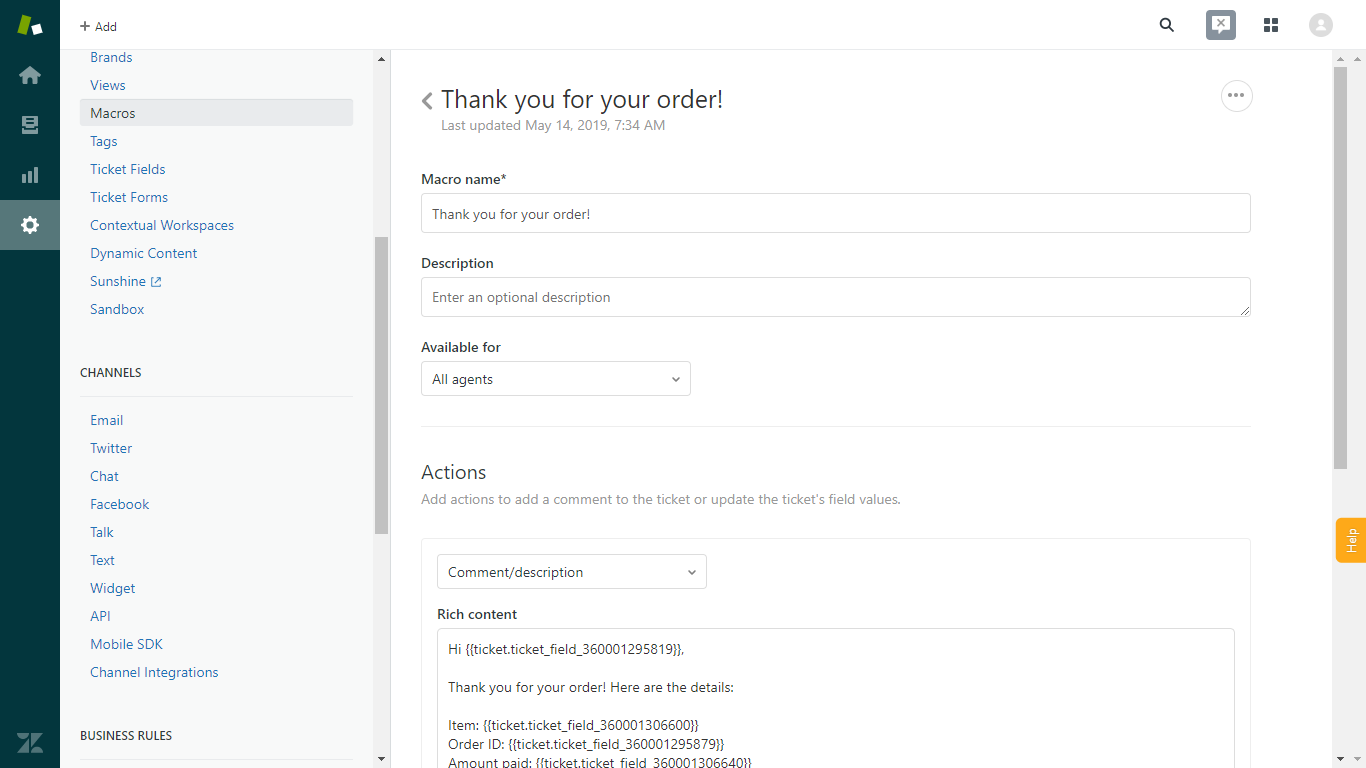Open Views in admin menu
Viewport: 1366px width, 768px height.
tap(108, 85)
